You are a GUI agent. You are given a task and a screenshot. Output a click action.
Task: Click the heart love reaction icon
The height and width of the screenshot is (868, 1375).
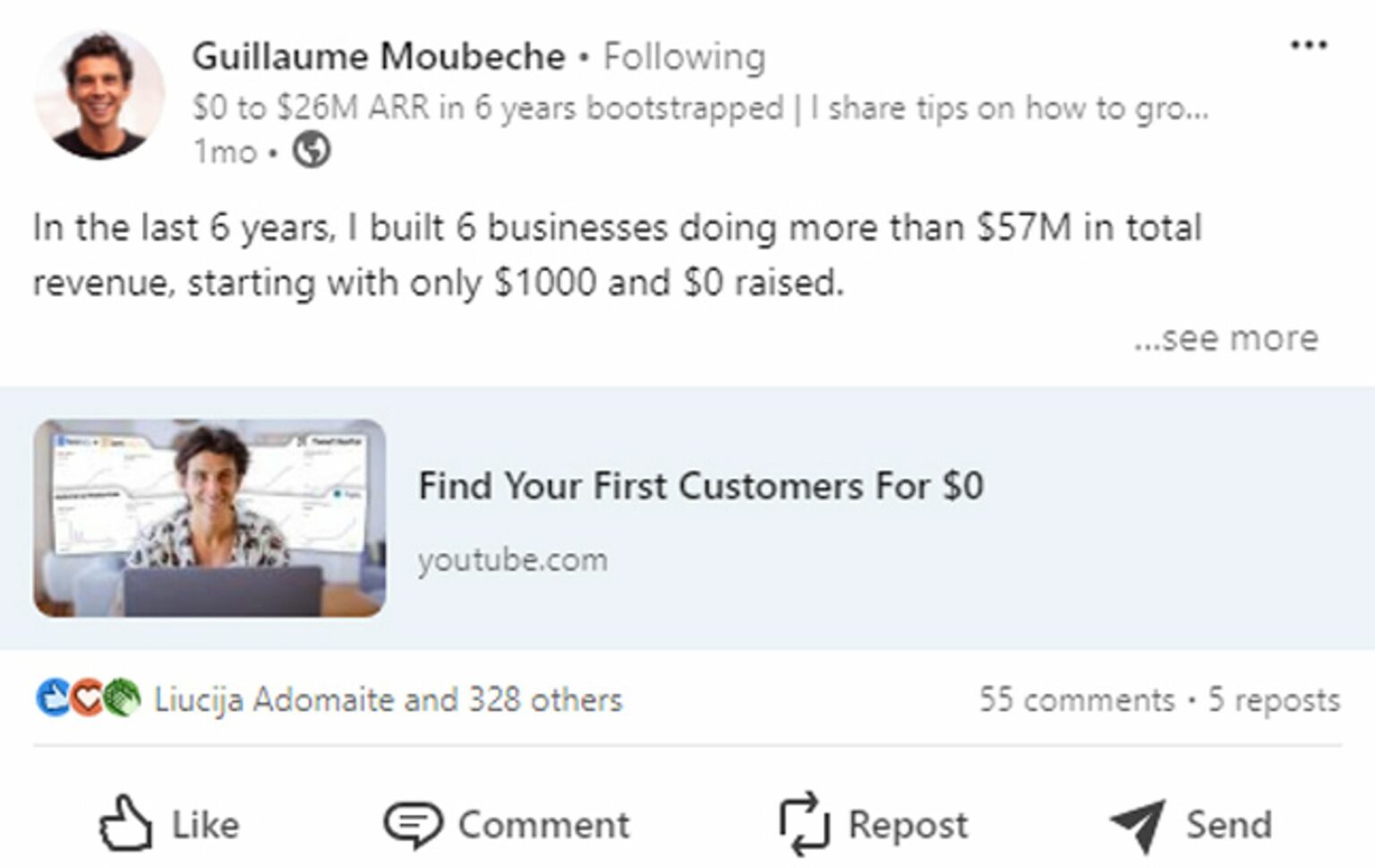tap(85, 701)
